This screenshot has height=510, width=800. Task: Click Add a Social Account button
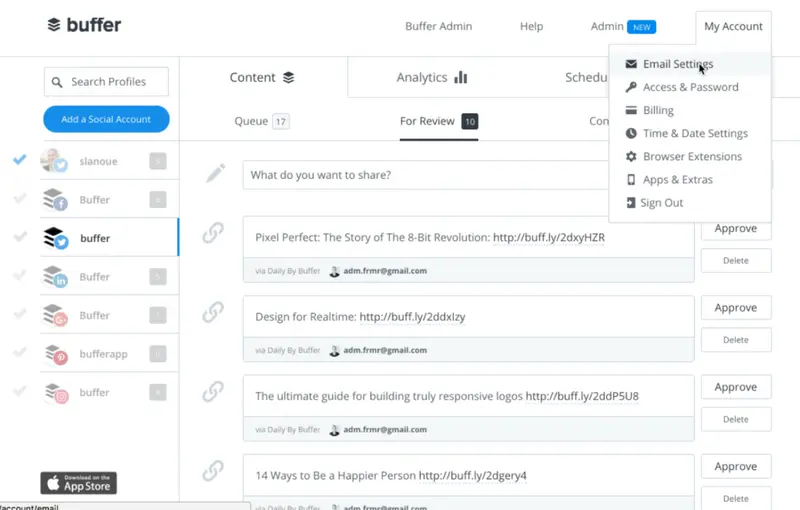click(106, 119)
